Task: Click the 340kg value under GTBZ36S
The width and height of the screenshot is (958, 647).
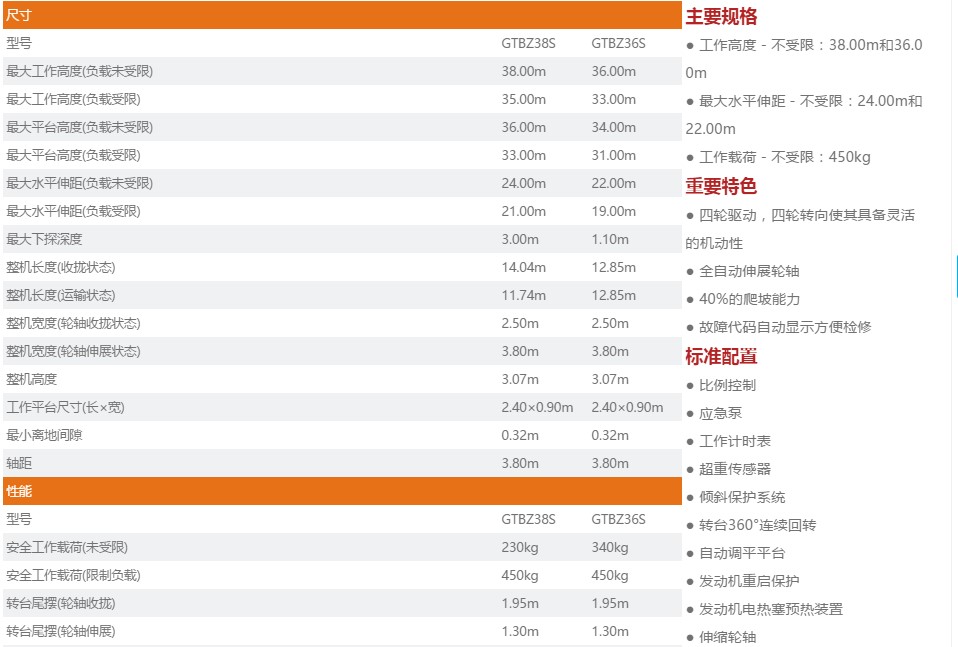Action: pyautogui.click(x=609, y=547)
